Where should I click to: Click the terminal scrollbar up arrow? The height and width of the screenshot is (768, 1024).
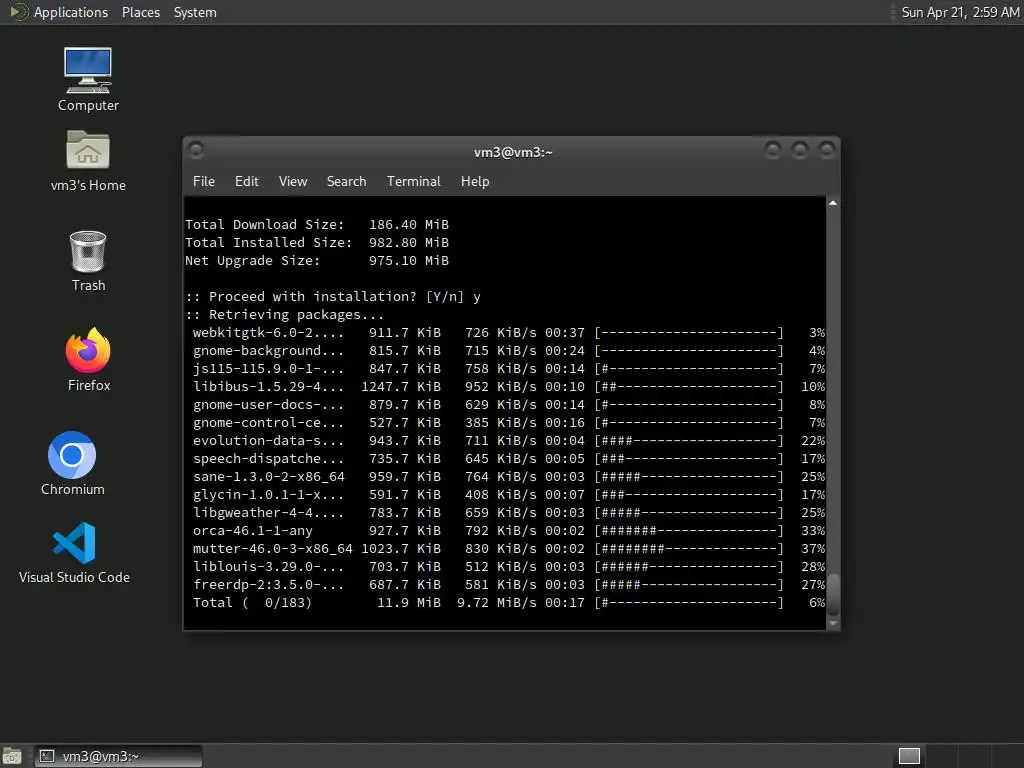(x=833, y=204)
